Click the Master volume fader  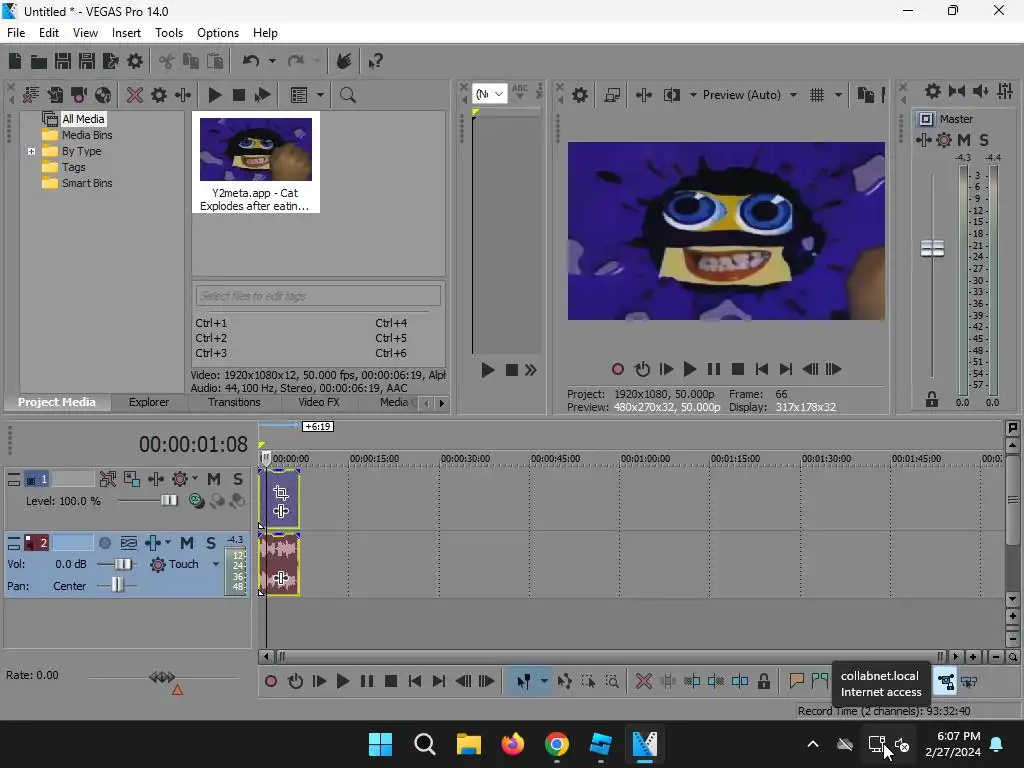pos(932,248)
